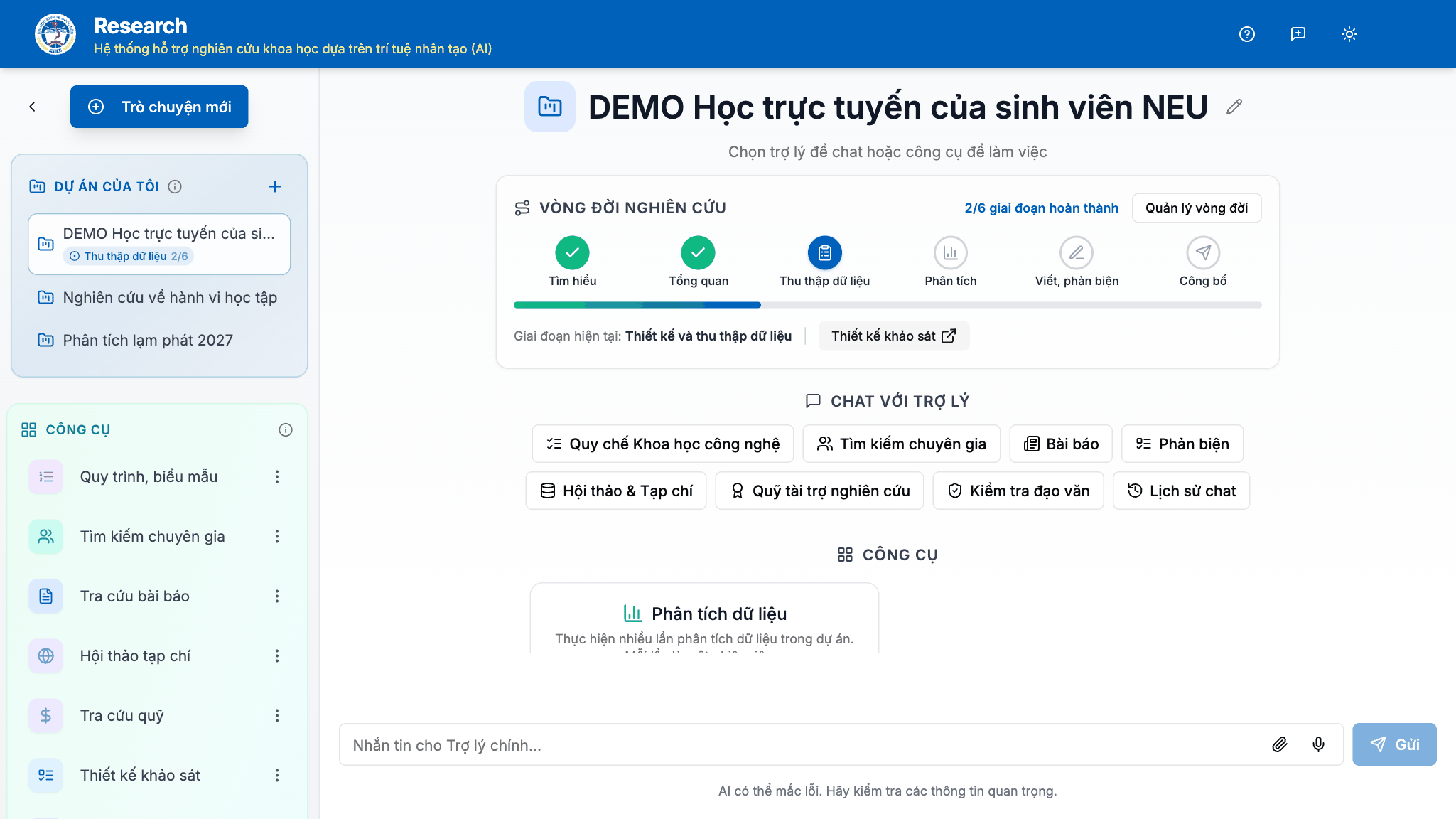The height and width of the screenshot is (819, 1456).
Task: Chat with Quy chế Khoa học công nghệ assistant
Action: (663, 444)
